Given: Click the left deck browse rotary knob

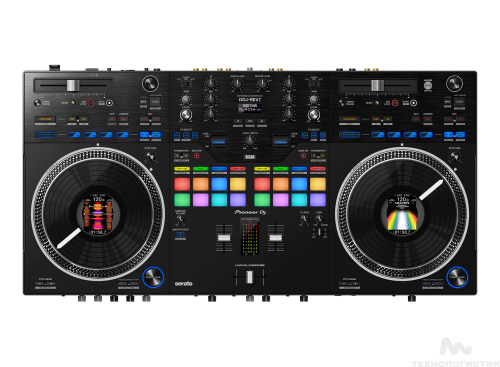Looking at the screenshot, I should click(150, 84).
